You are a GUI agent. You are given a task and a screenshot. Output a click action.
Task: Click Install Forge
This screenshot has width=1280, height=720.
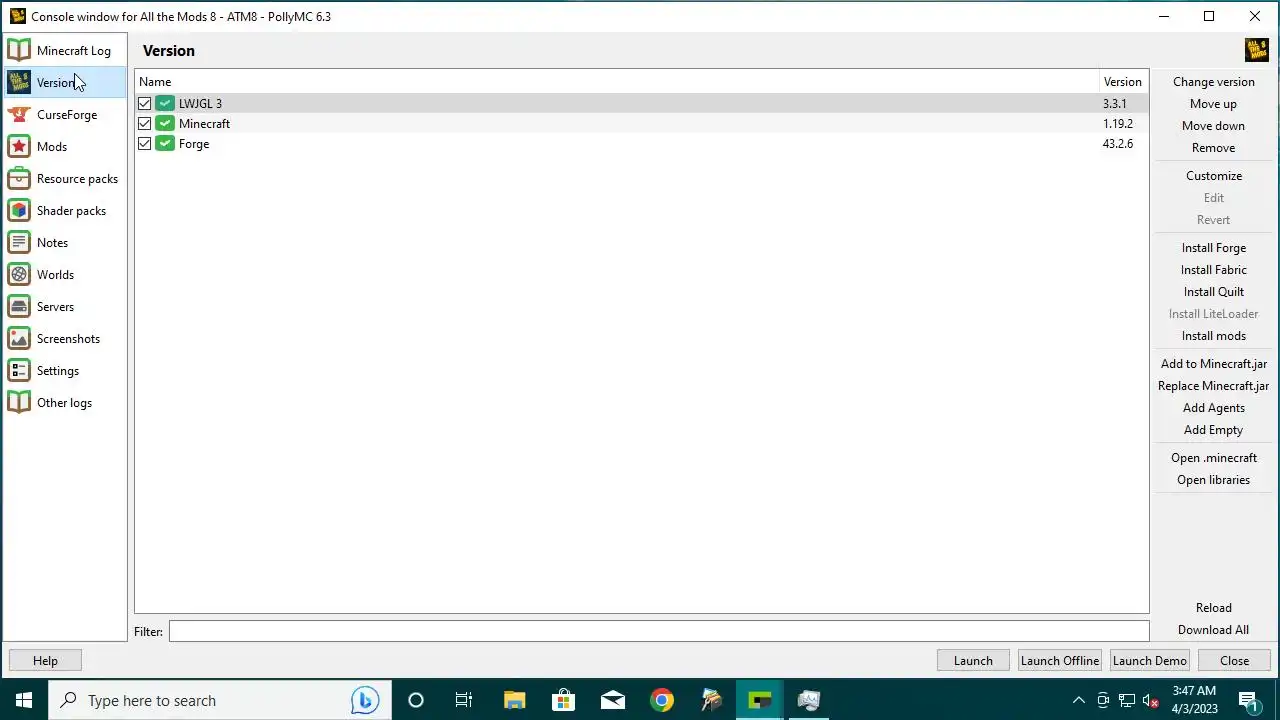point(1213,248)
